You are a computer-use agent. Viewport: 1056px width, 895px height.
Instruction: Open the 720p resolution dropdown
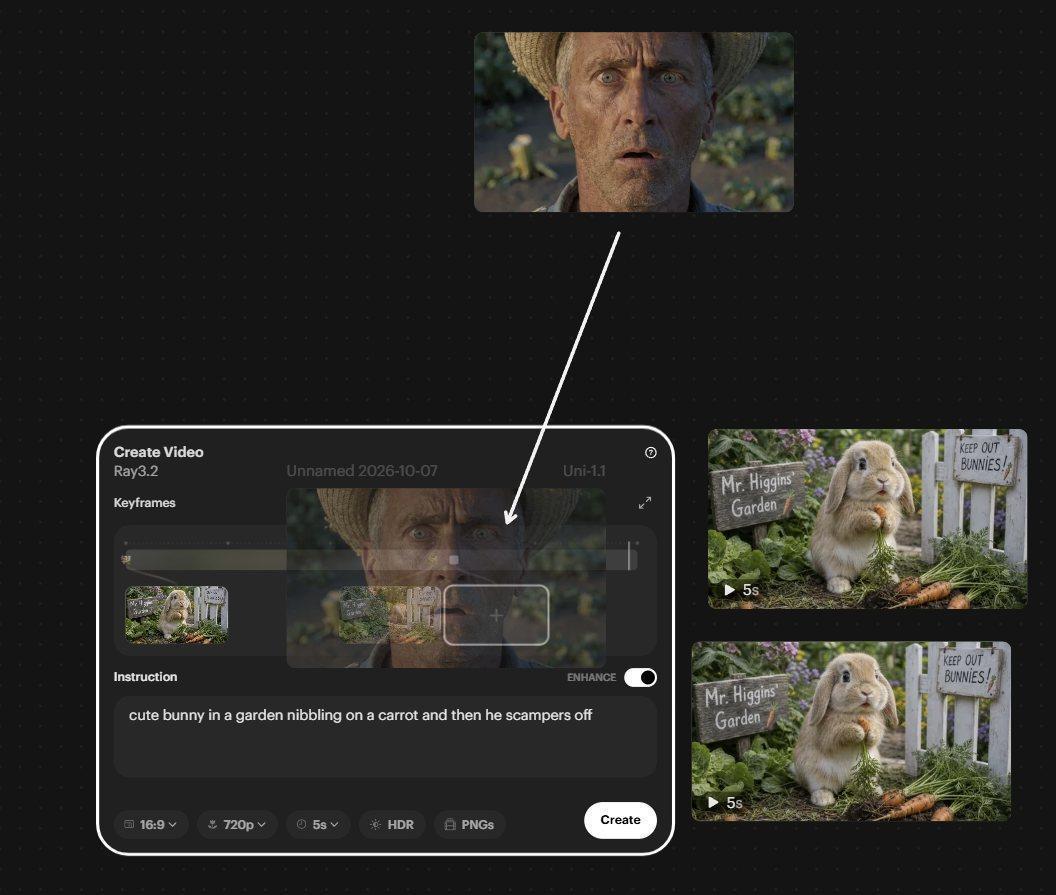(x=237, y=824)
